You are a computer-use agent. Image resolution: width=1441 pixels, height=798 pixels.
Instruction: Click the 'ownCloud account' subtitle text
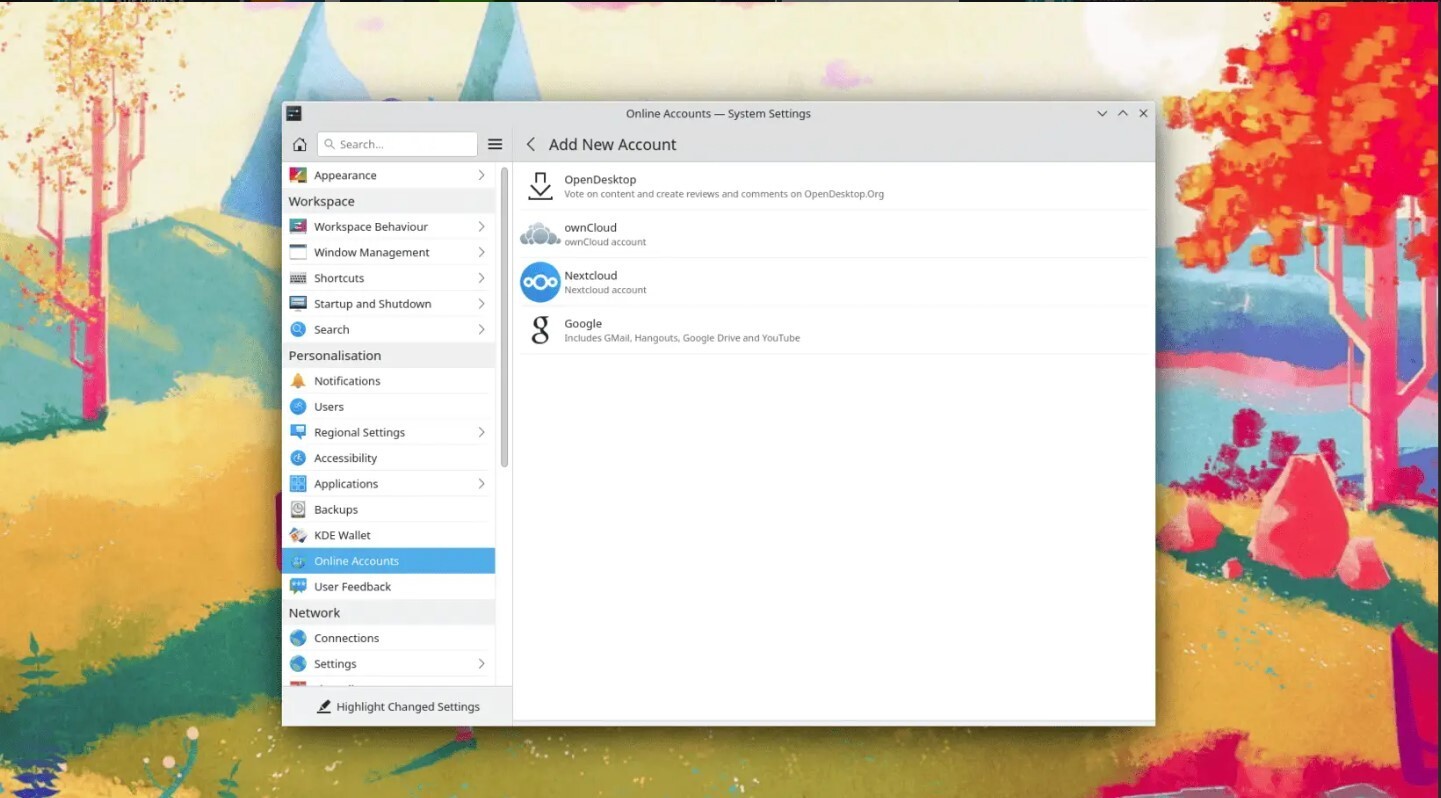click(x=605, y=242)
